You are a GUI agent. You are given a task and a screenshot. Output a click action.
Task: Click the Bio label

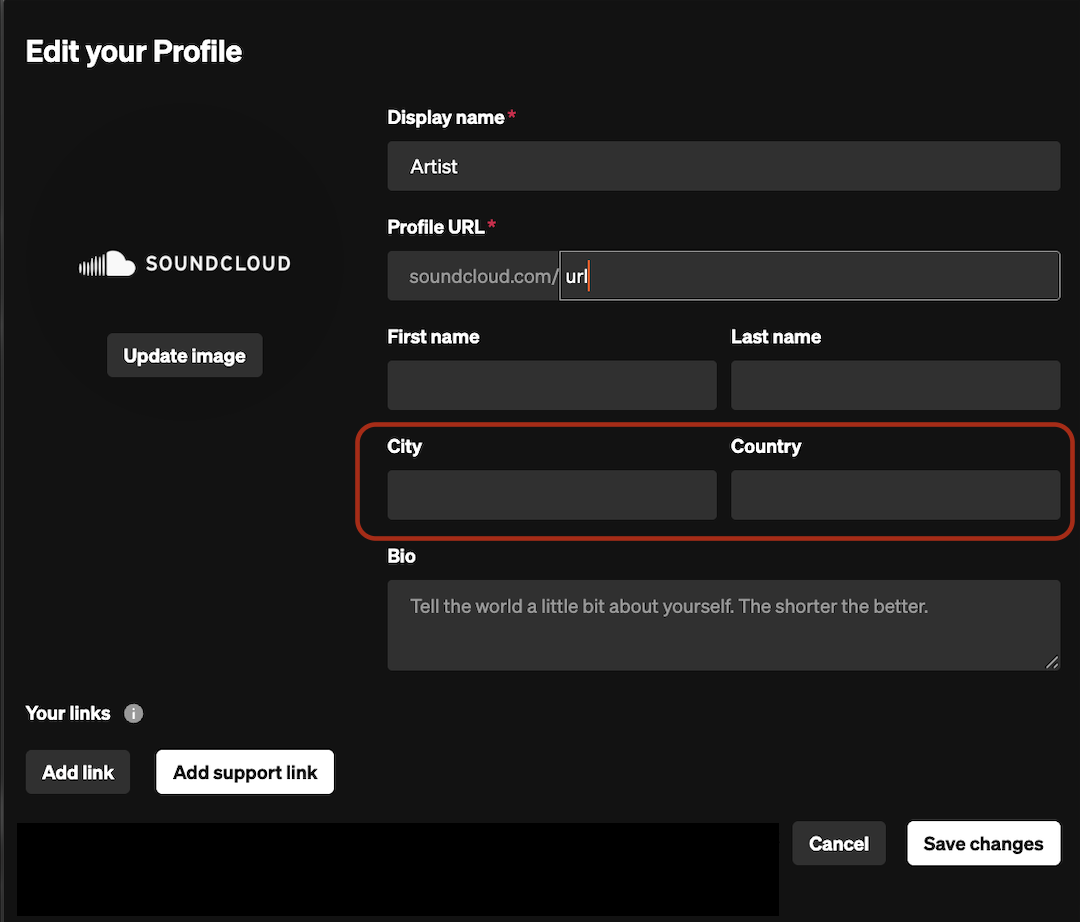click(x=402, y=556)
